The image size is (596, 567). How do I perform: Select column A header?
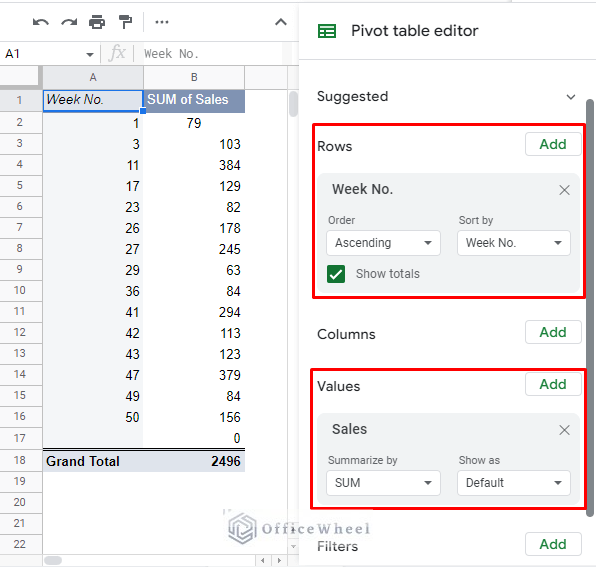tap(93, 78)
